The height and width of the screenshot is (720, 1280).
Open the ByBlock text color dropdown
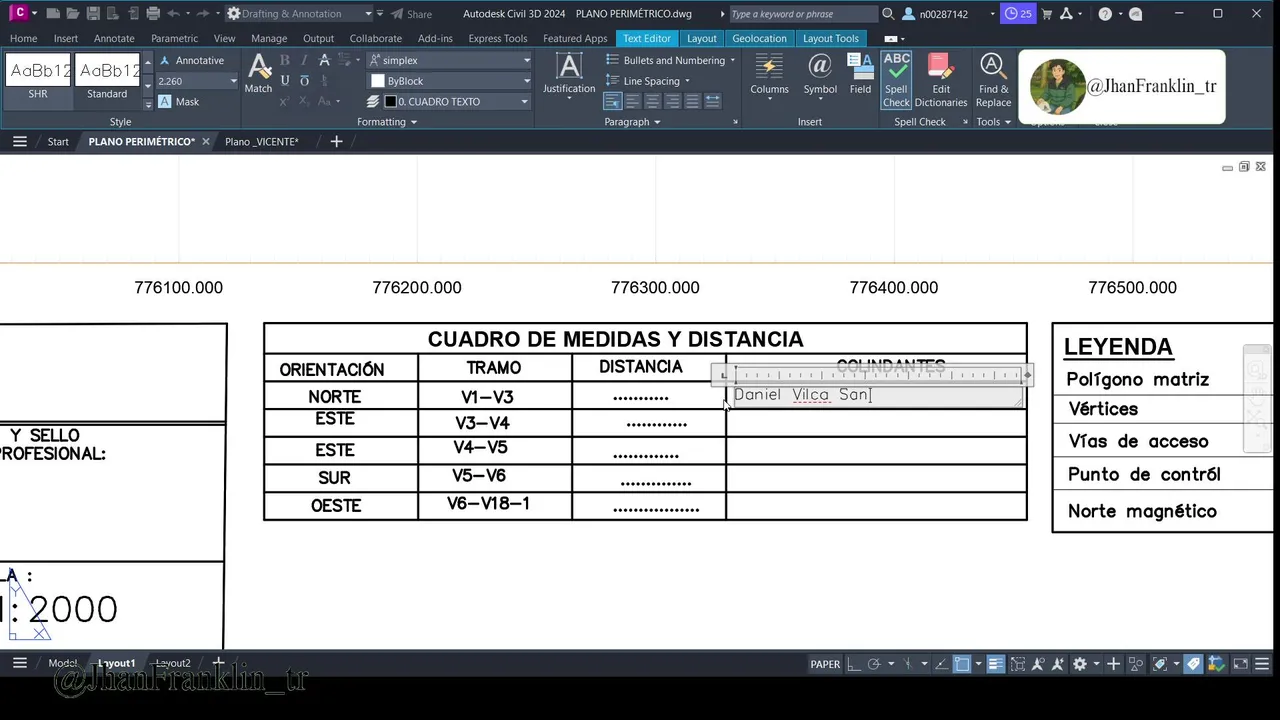click(449, 81)
